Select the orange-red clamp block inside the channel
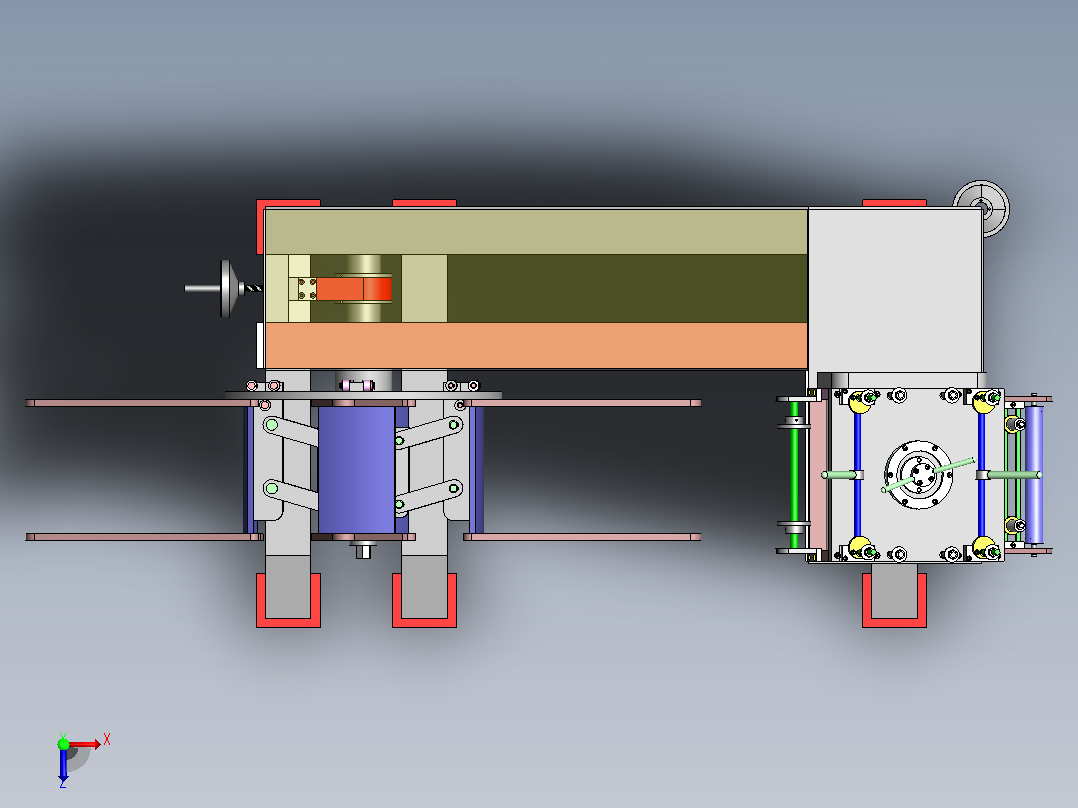This screenshot has height=808, width=1078. pyautogui.click(x=354, y=289)
